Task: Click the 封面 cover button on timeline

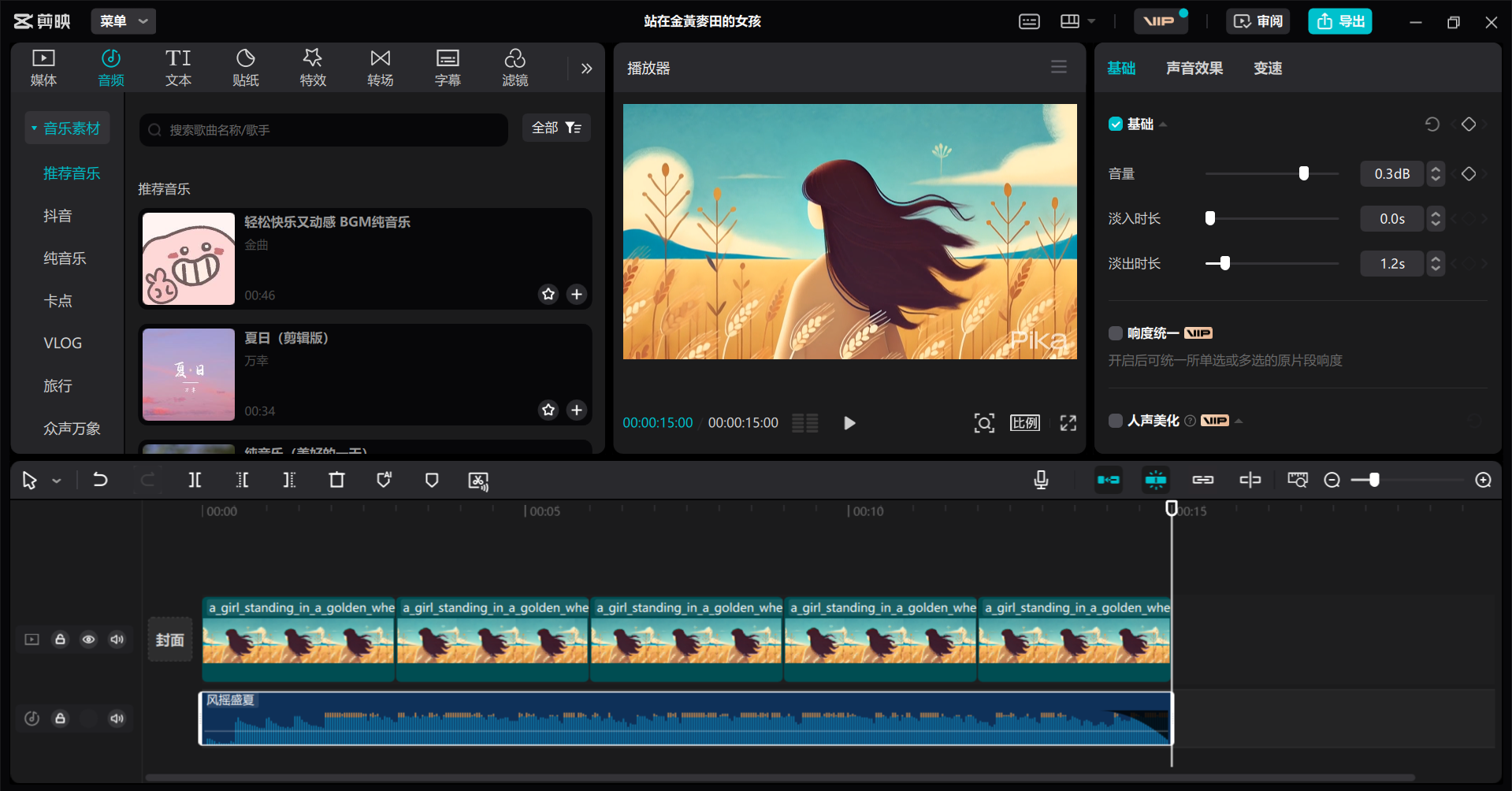Action: [x=170, y=639]
